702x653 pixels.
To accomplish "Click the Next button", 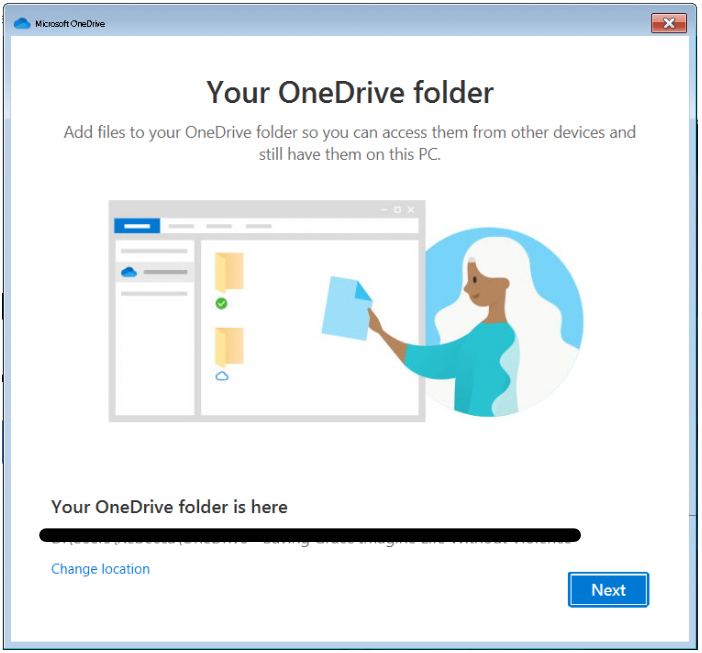I will click(x=608, y=589).
